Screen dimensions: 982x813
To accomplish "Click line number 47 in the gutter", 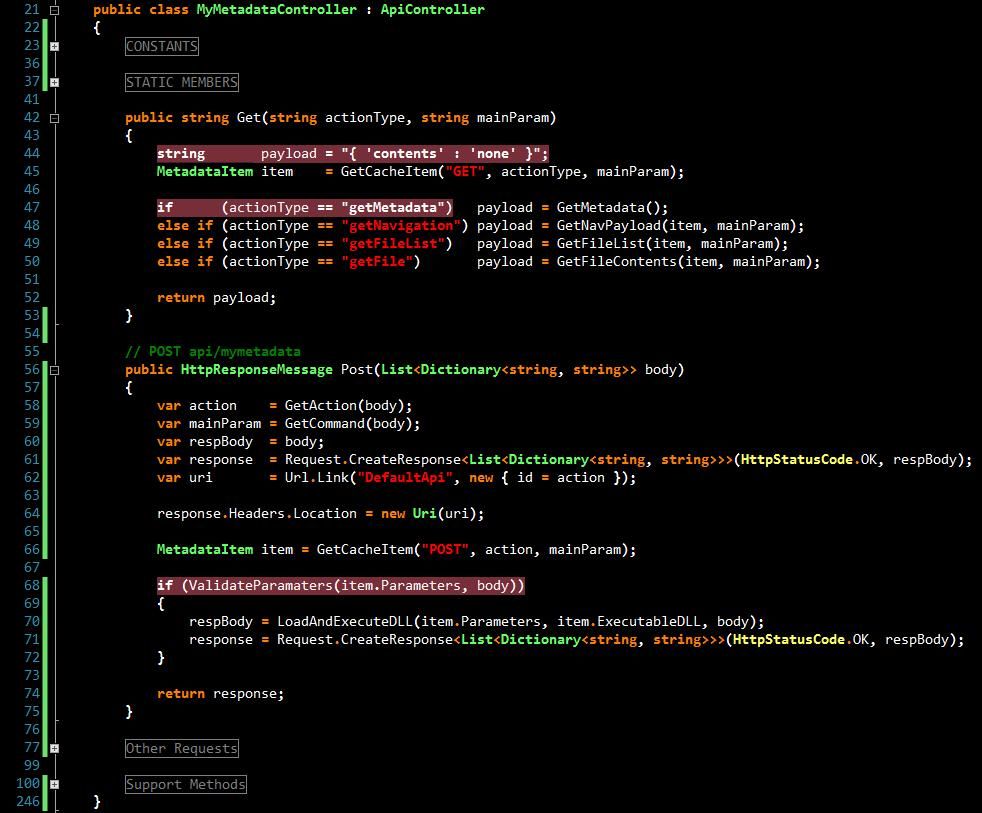I will [31, 207].
